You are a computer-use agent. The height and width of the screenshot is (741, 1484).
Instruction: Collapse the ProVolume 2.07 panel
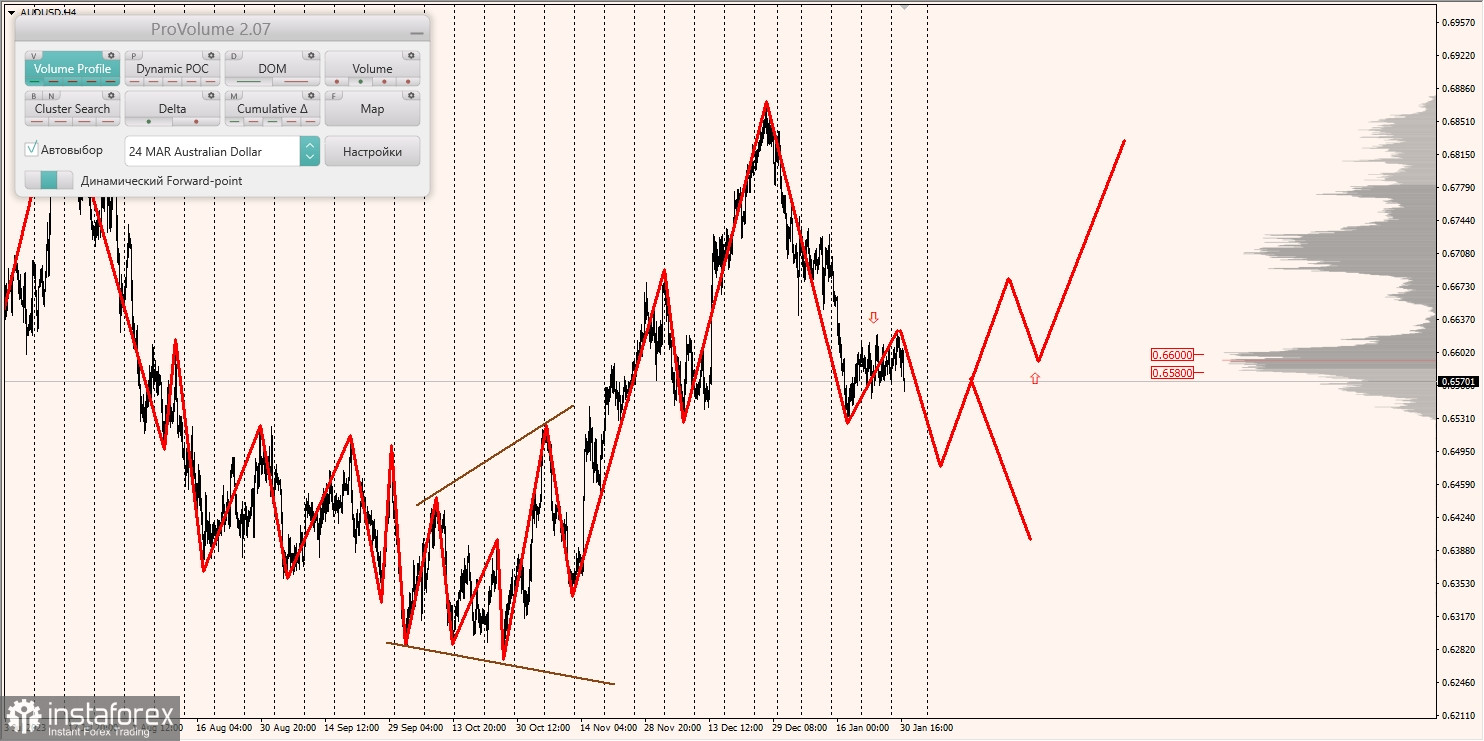pos(416,33)
